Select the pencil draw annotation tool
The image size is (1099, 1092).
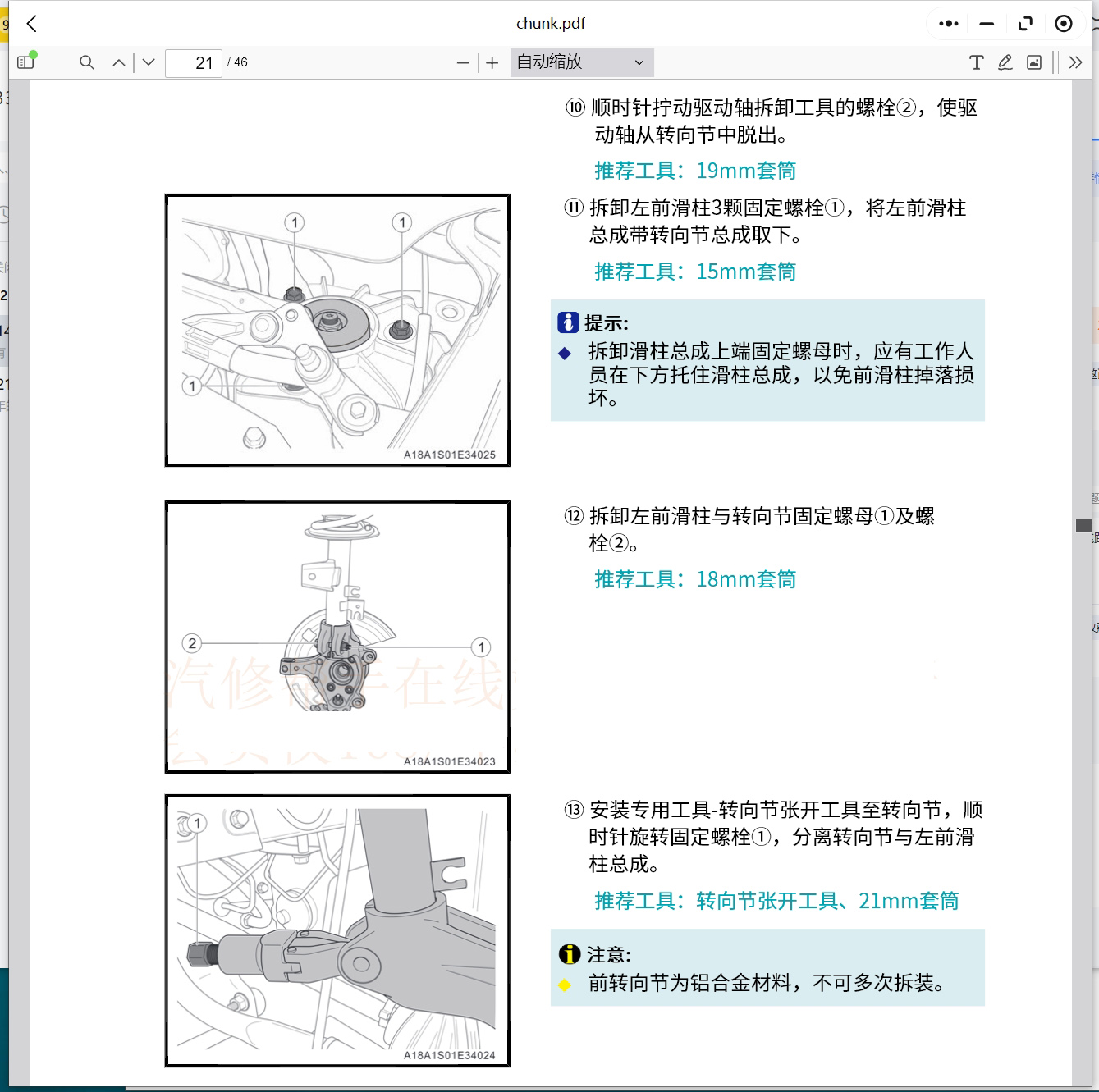(1005, 62)
